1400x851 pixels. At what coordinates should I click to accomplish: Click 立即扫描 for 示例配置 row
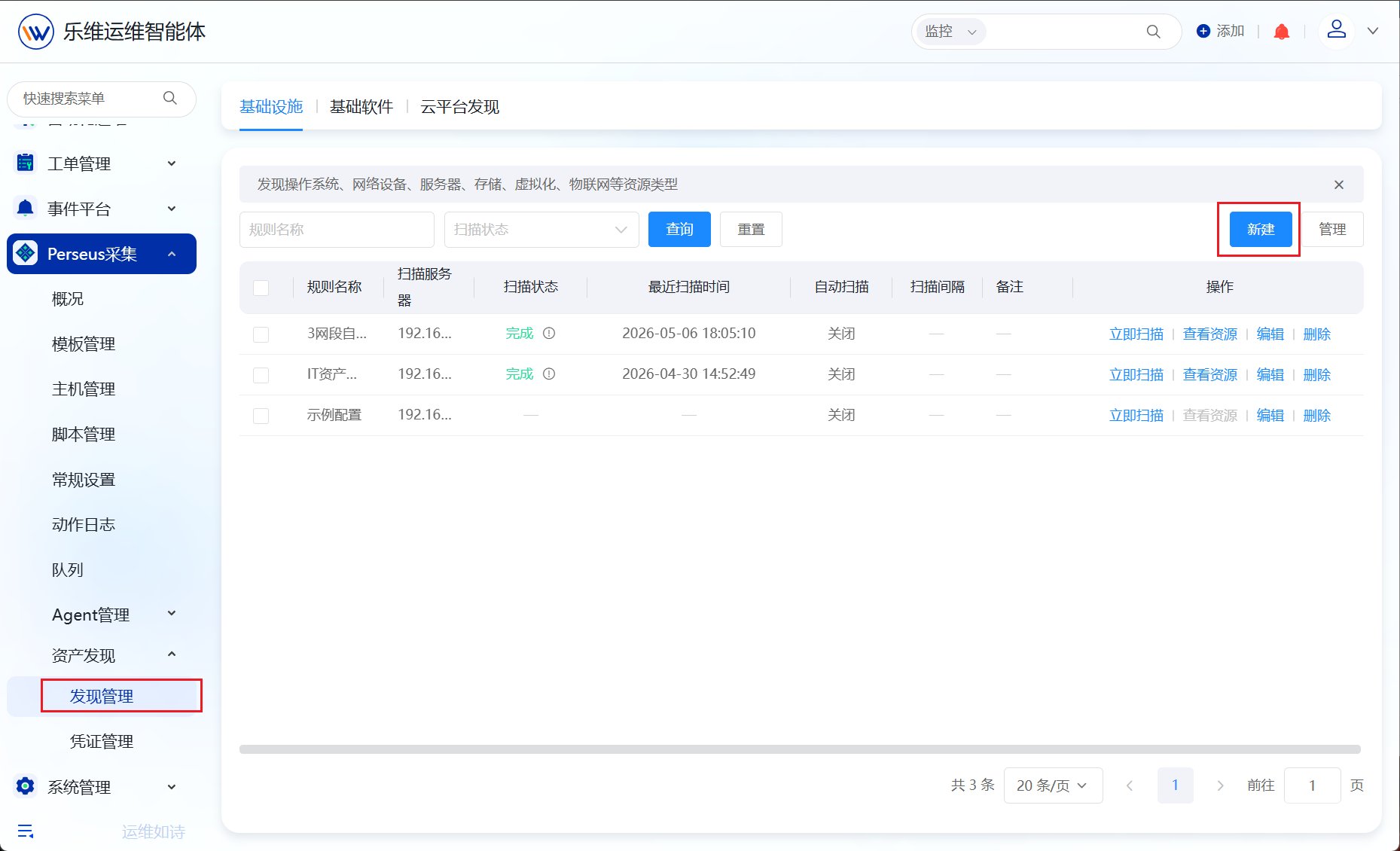point(1136,416)
